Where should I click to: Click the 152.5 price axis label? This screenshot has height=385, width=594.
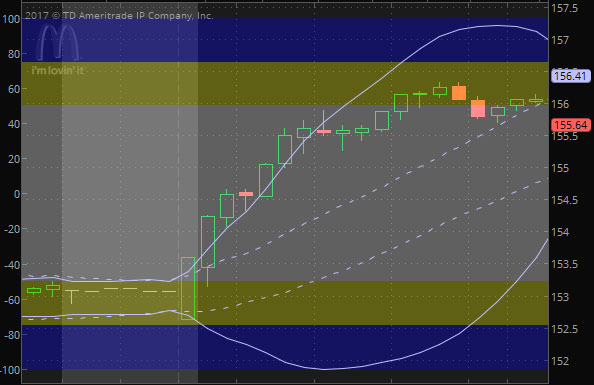pos(564,329)
